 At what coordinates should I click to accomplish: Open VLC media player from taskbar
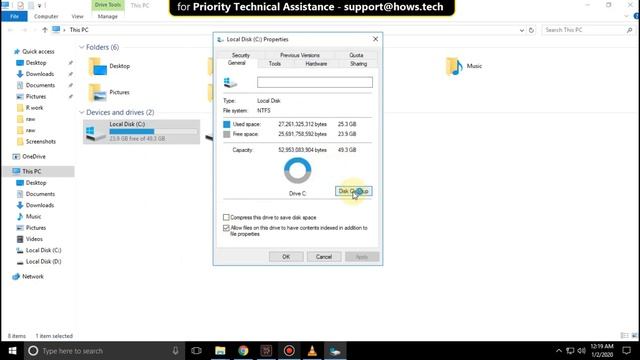tap(312, 351)
